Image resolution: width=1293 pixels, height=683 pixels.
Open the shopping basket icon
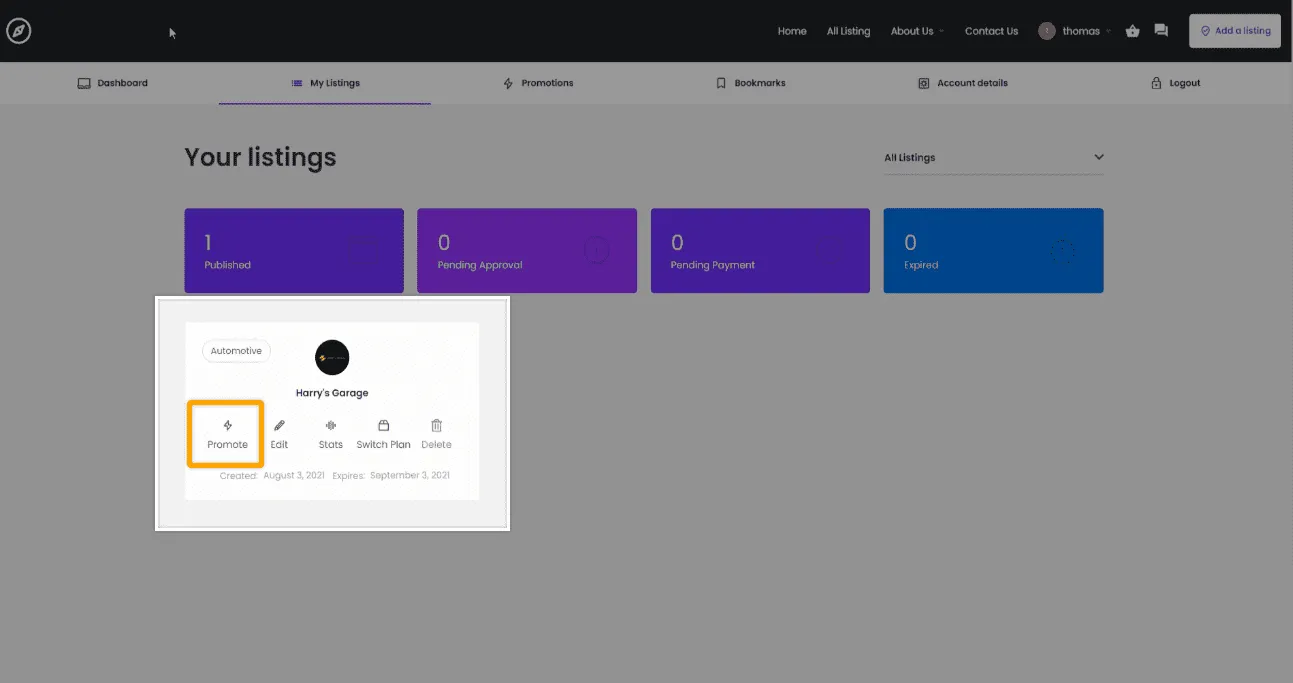click(1132, 31)
